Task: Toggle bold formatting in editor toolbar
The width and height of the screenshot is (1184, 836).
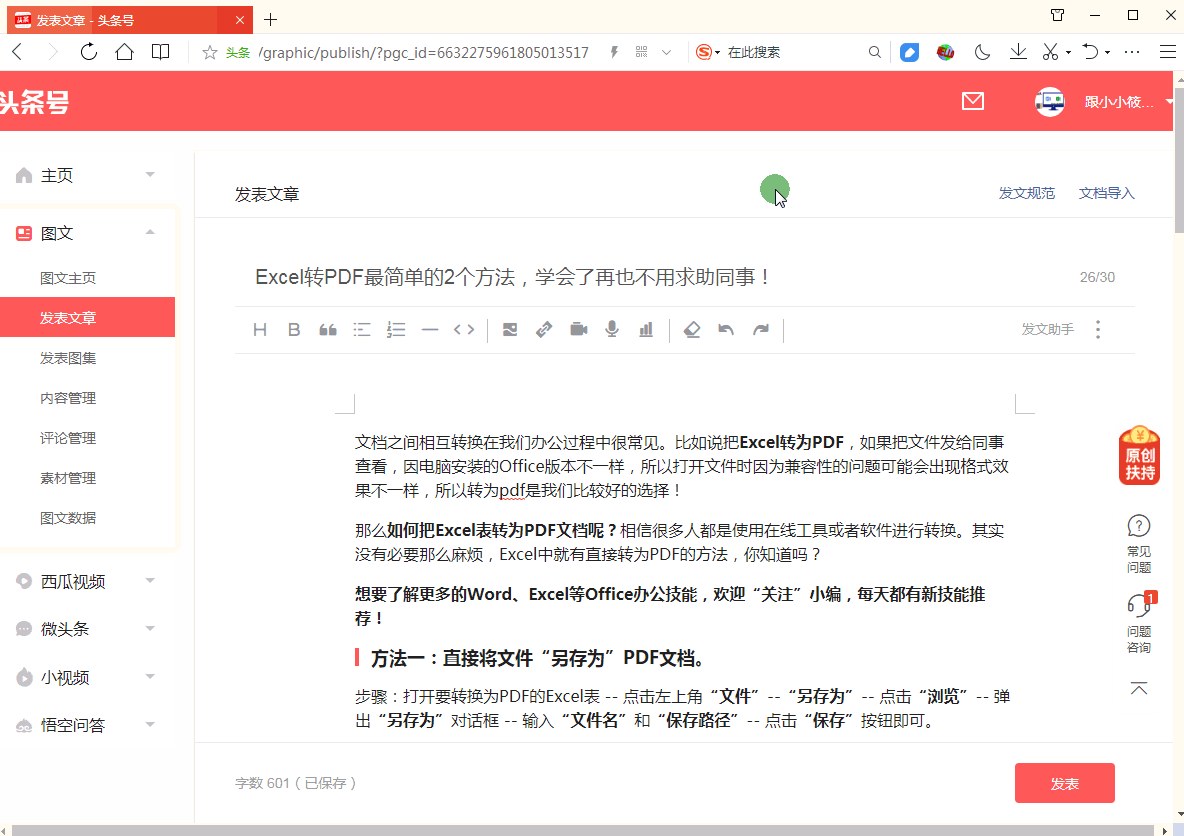Action: click(x=294, y=330)
